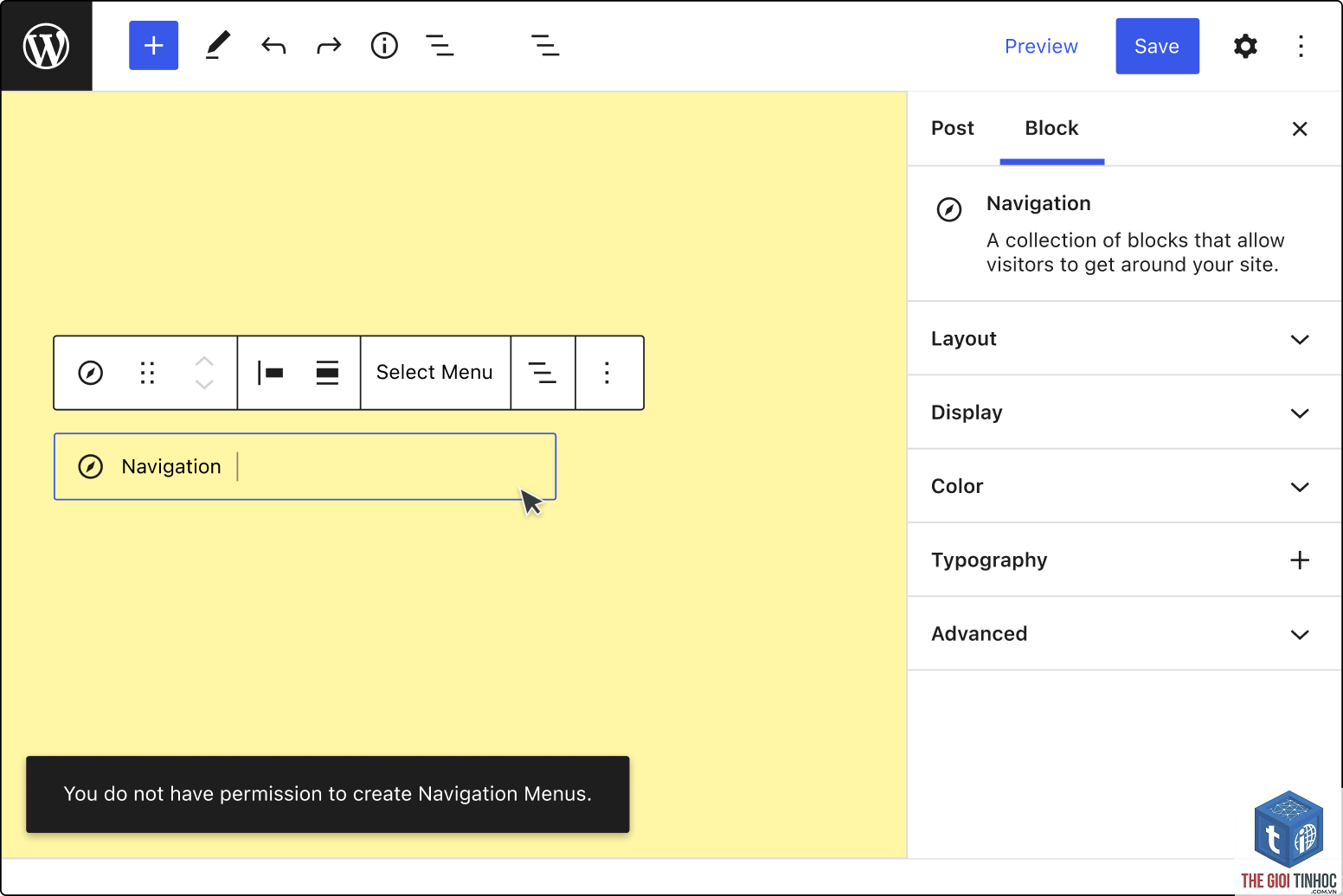Open the top toolbar list view icon
This screenshot has width=1343, height=896.
pyautogui.click(x=440, y=46)
